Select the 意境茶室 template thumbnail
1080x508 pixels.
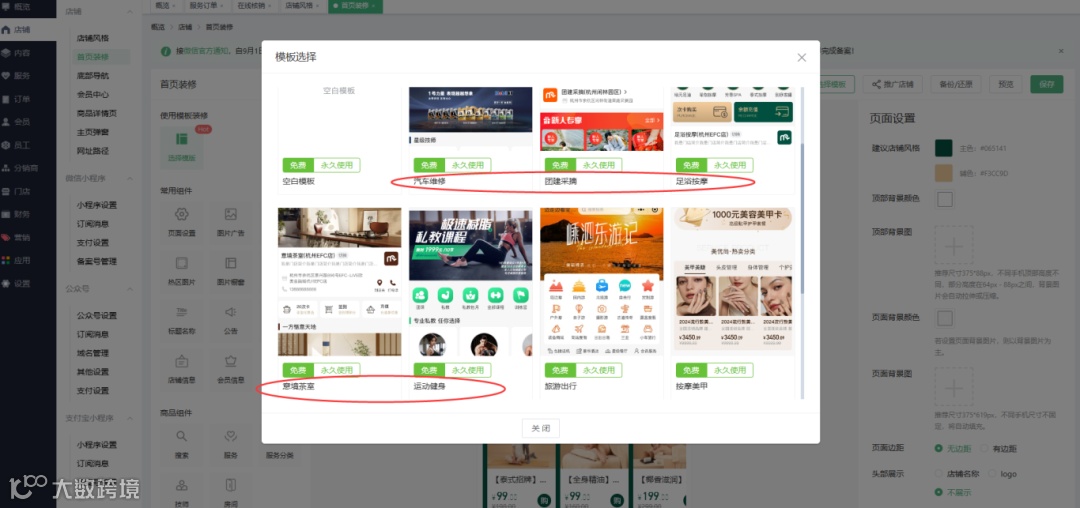coord(340,282)
